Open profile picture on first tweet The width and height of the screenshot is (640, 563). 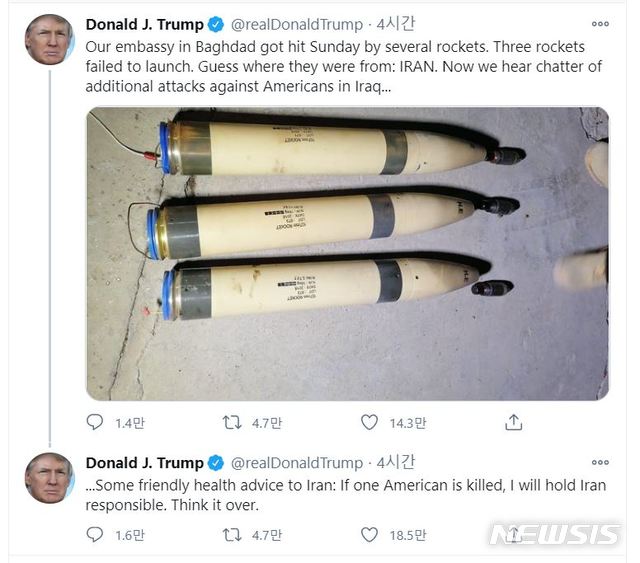(49, 40)
